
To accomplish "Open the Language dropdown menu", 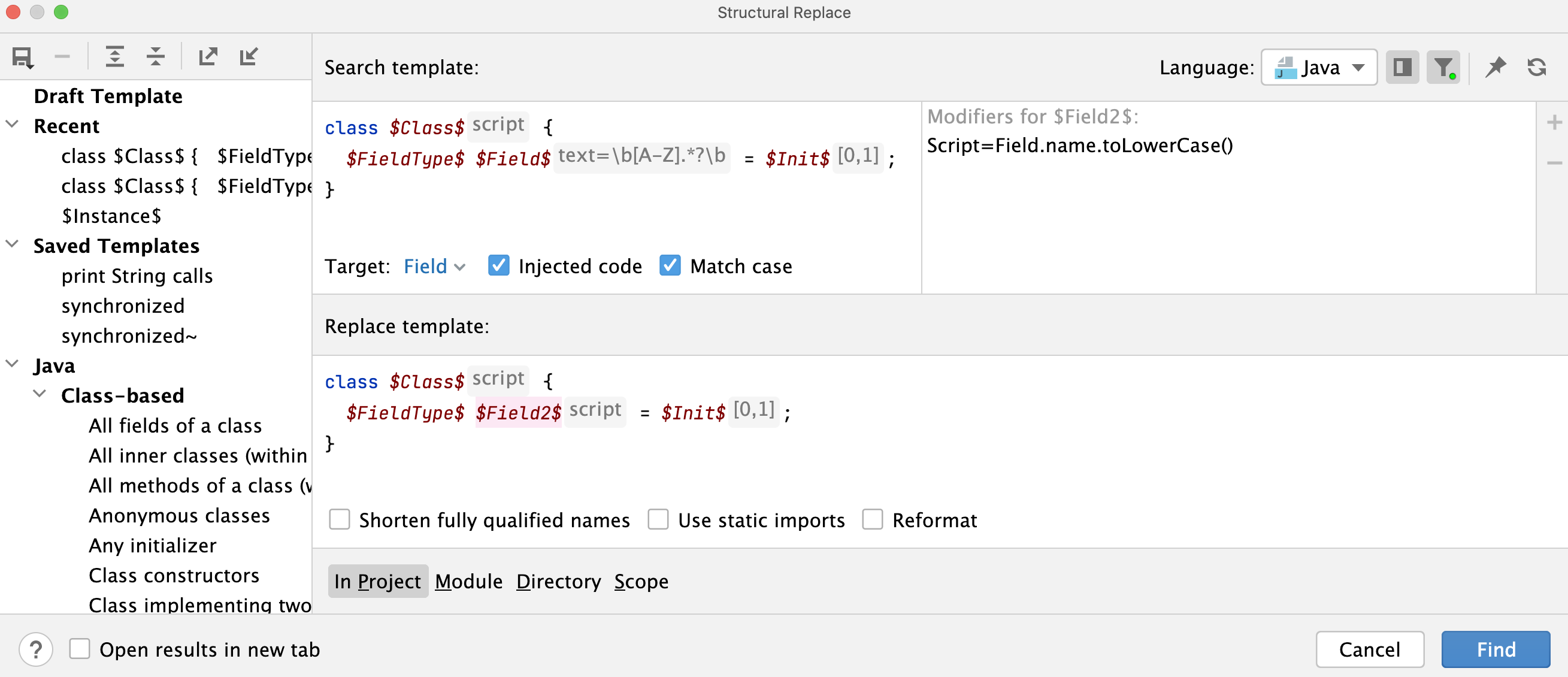I will point(1316,67).
